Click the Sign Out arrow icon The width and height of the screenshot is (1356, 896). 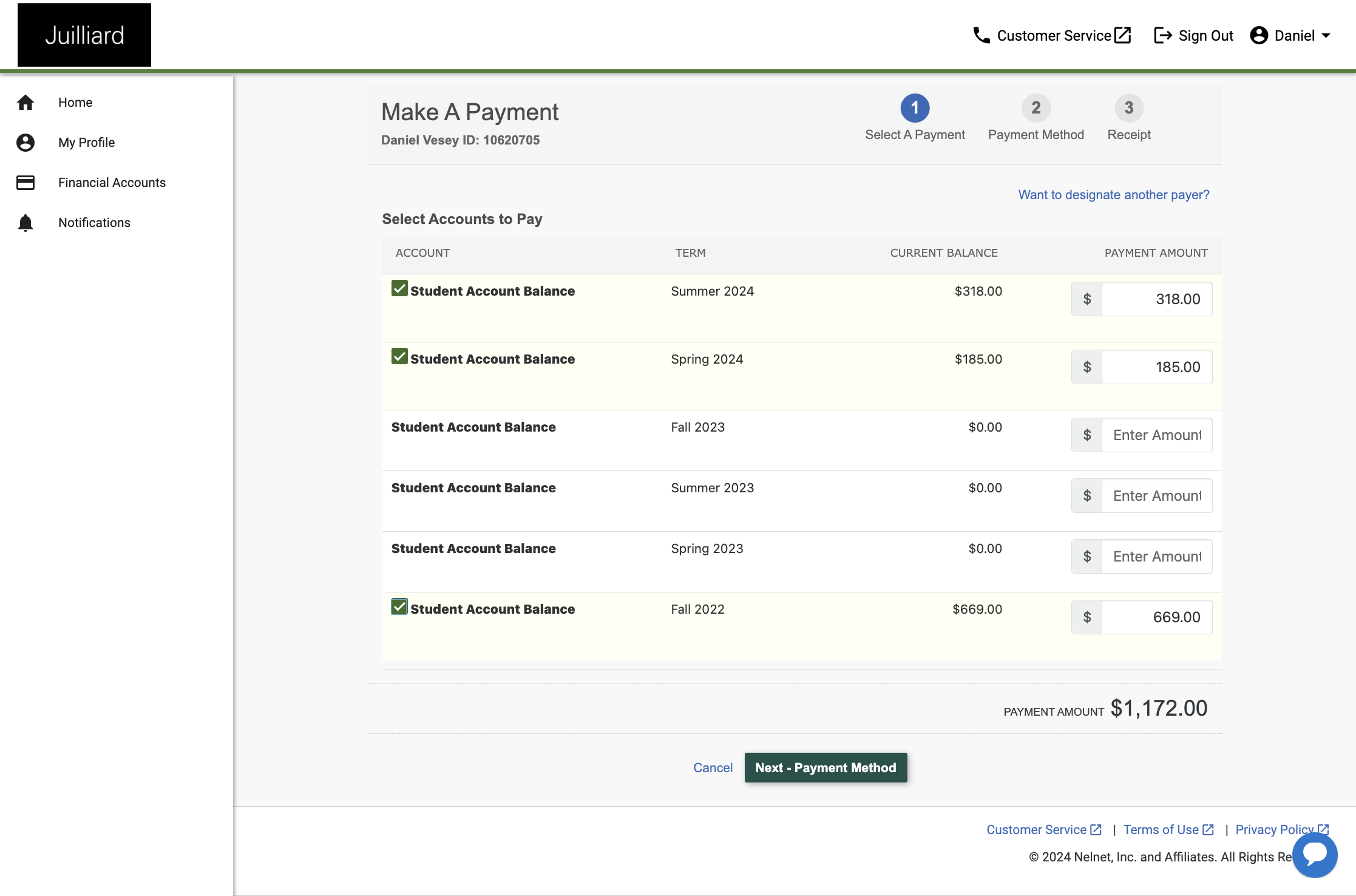1163,36
